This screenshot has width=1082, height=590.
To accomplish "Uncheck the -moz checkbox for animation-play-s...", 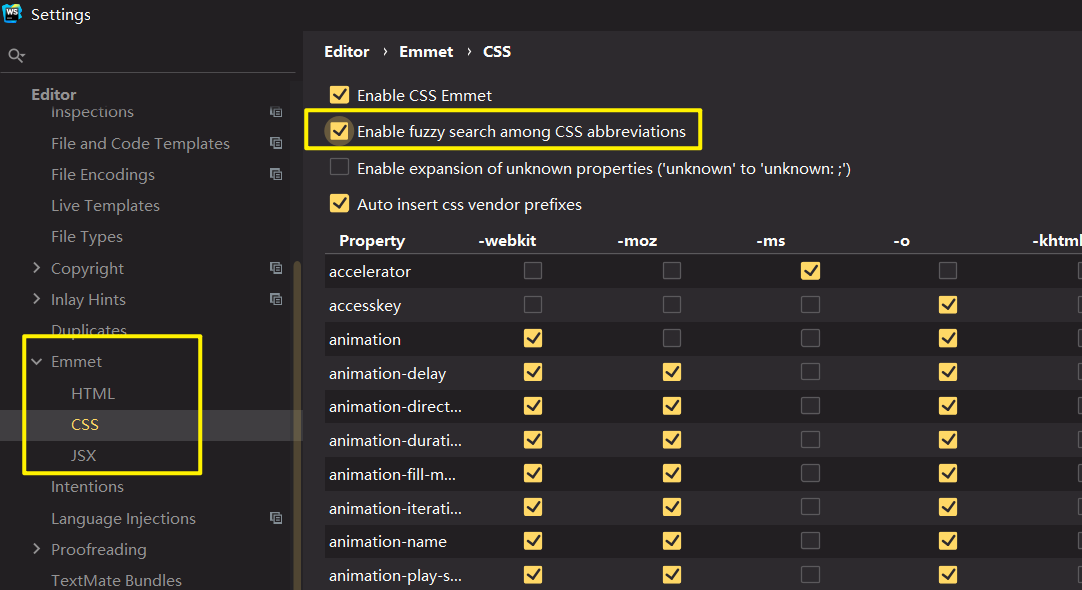I will click(x=671, y=574).
